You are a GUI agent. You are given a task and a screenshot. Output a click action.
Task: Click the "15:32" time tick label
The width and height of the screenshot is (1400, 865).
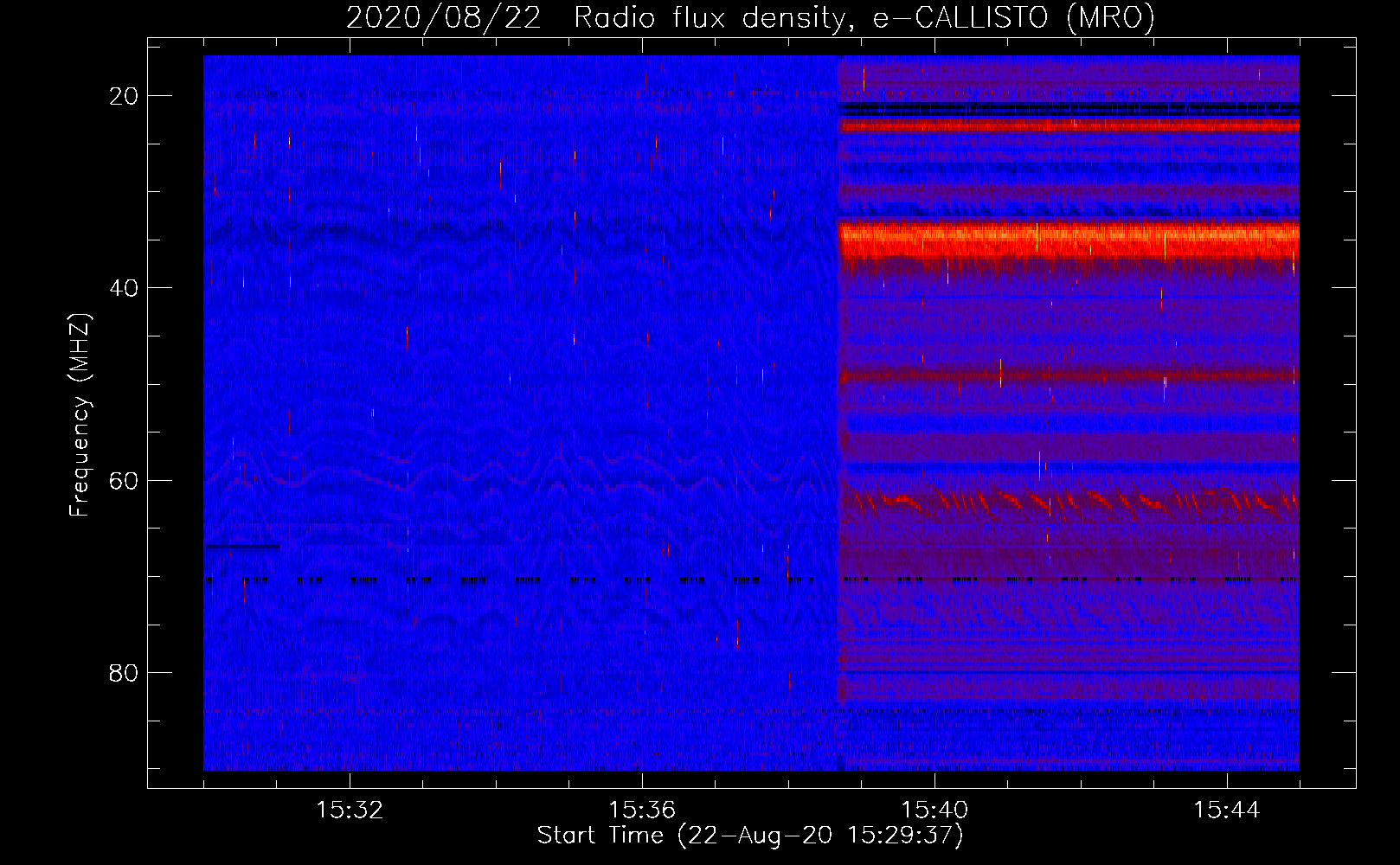click(x=350, y=811)
